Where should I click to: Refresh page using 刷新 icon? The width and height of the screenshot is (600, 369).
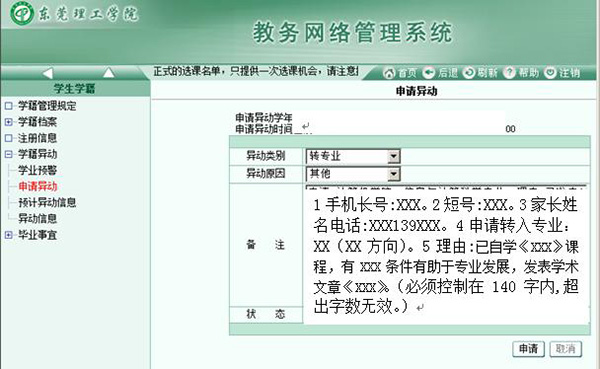468,72
